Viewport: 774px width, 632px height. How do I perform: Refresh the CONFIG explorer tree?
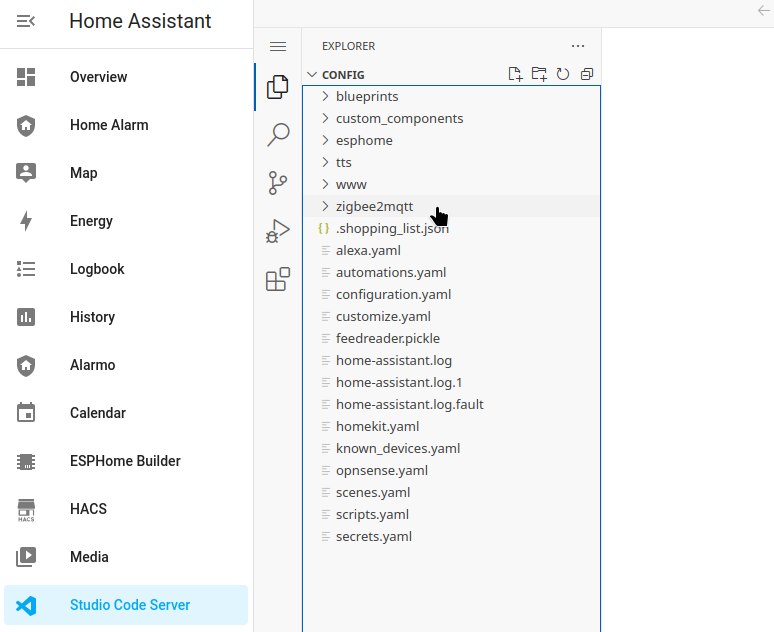(x=563, y=75)
